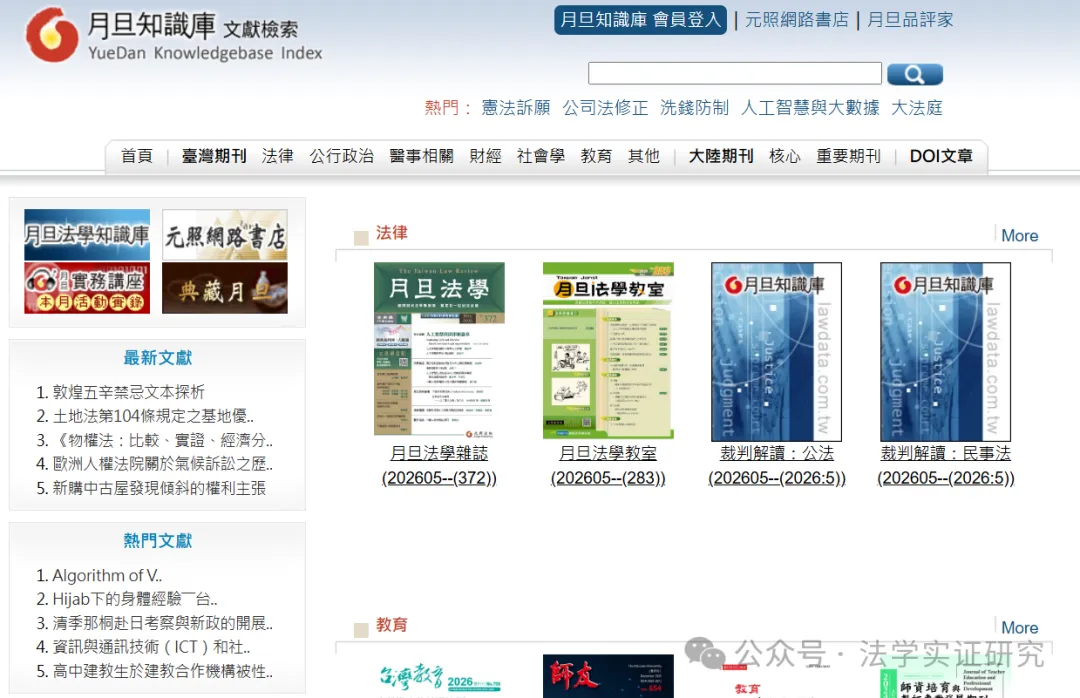Select 社會學 in navigation bar
Image resolution: width=1080 pixels, height=698 pixels.
click(541, 156)
